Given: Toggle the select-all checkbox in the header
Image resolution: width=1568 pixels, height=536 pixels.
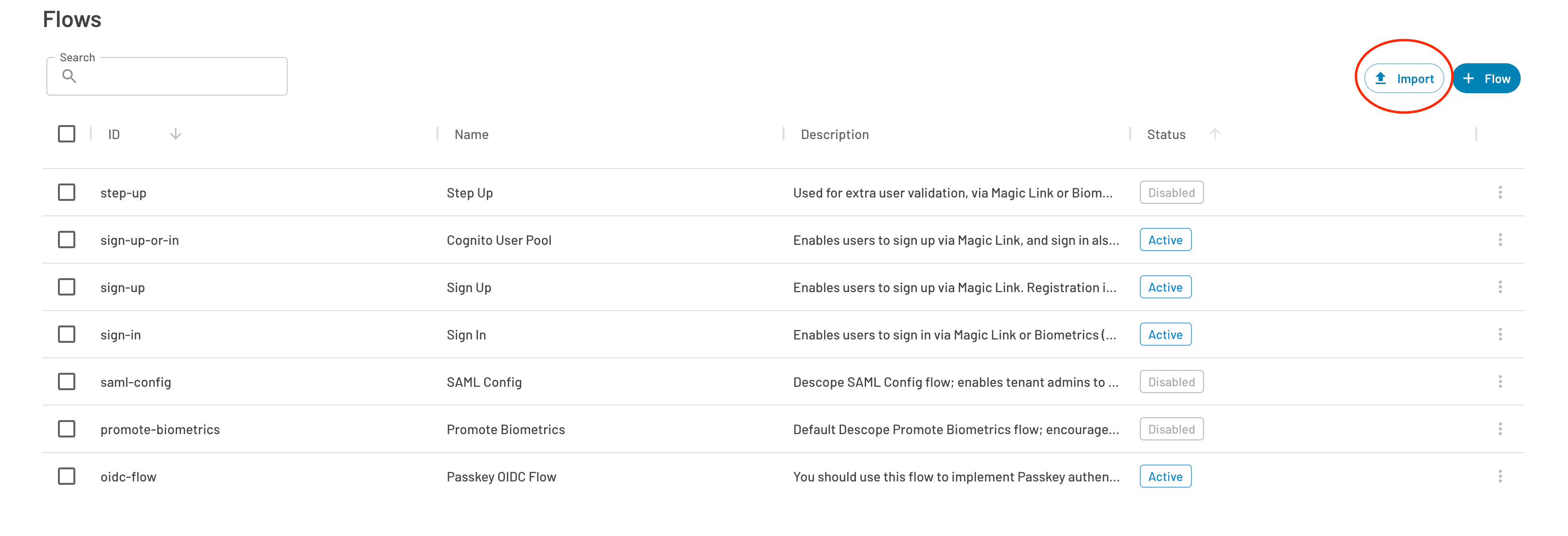Looking at the screenshot, I should pyautogui.click(x=66, y=133).
